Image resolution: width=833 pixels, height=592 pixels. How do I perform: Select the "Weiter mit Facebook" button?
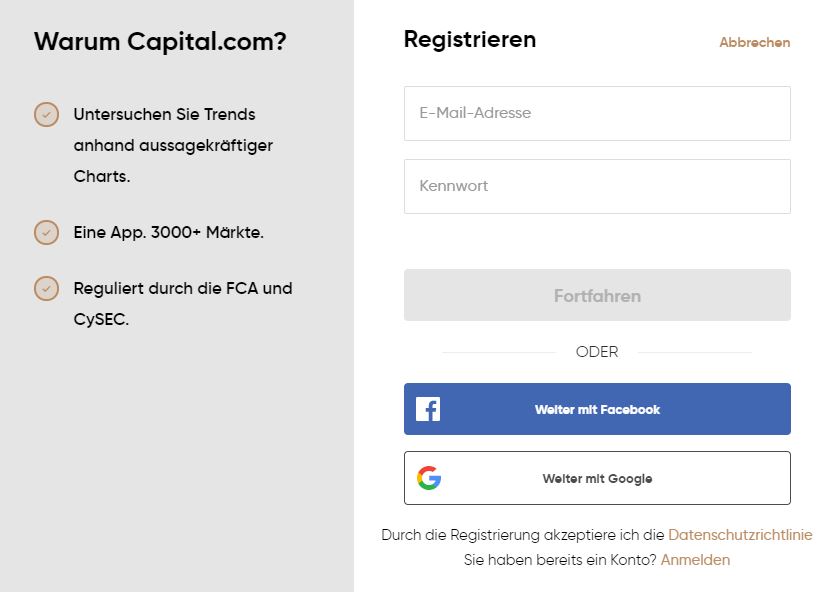[x=597, y=408]
